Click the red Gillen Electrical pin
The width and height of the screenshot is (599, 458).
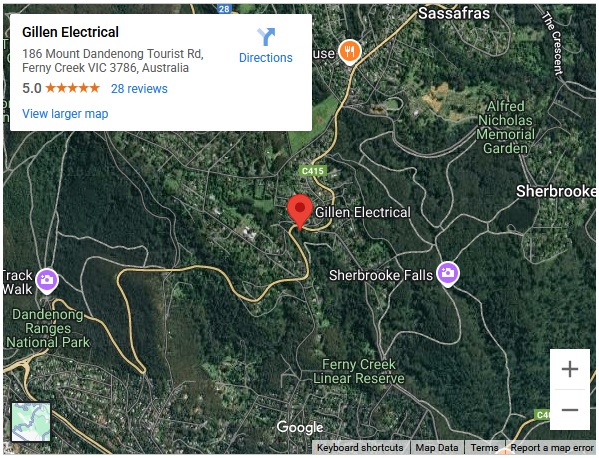pos(300,212)
